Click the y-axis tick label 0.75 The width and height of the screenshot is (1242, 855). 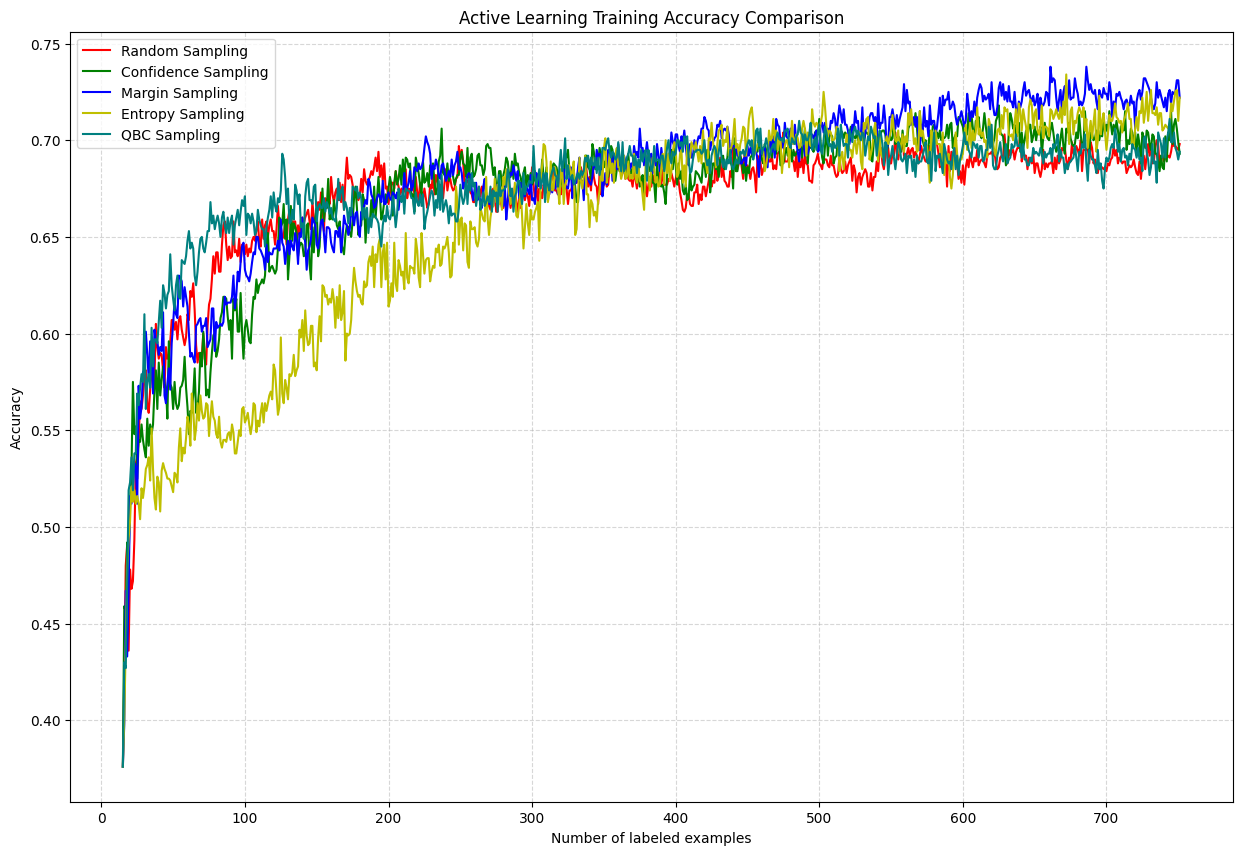[x=46, y=44]
